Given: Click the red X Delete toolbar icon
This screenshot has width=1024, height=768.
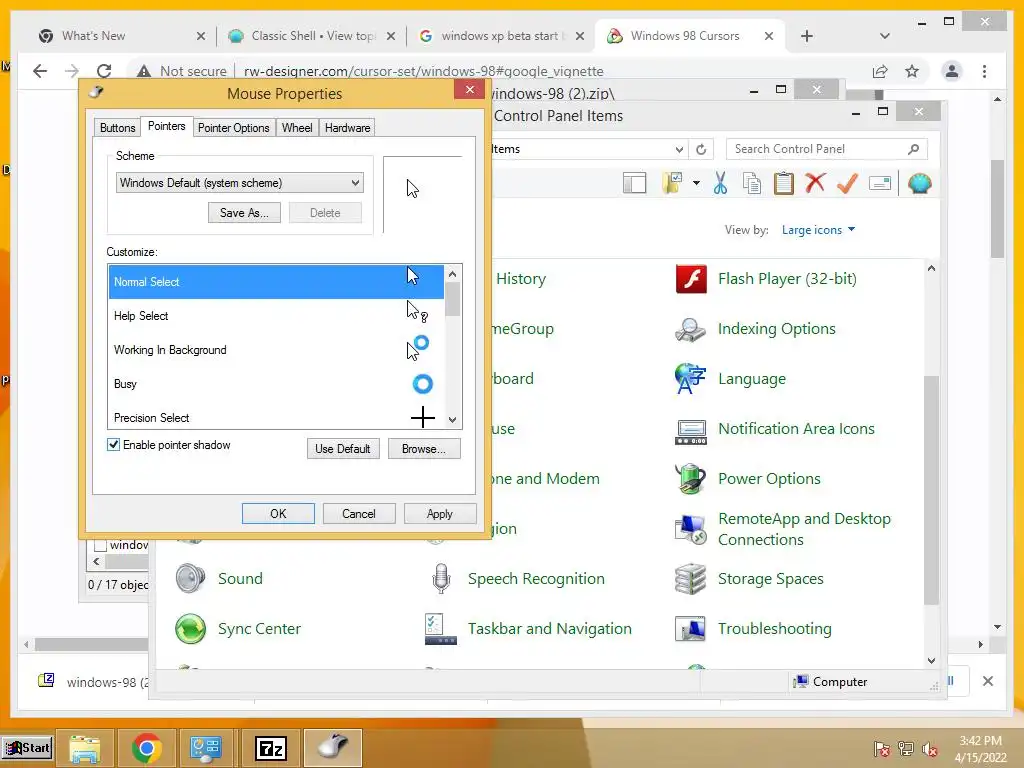Looking at the screenshot, I should click(815, 184).
